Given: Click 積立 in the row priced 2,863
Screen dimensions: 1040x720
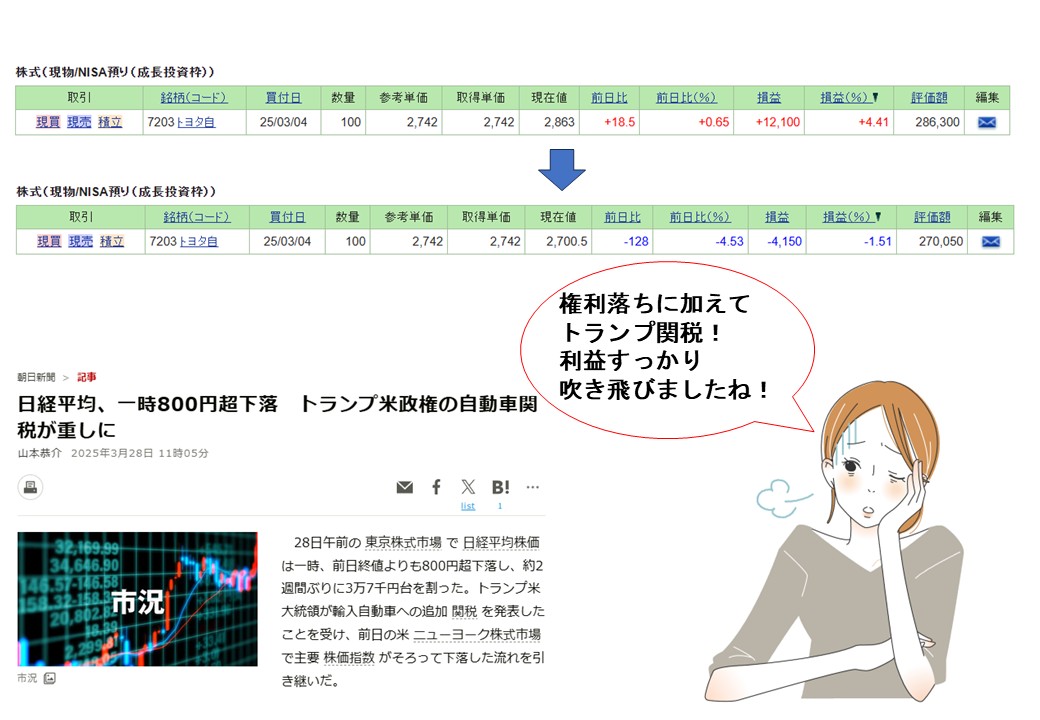Looking at the screenshot, I should coord(110,122).
